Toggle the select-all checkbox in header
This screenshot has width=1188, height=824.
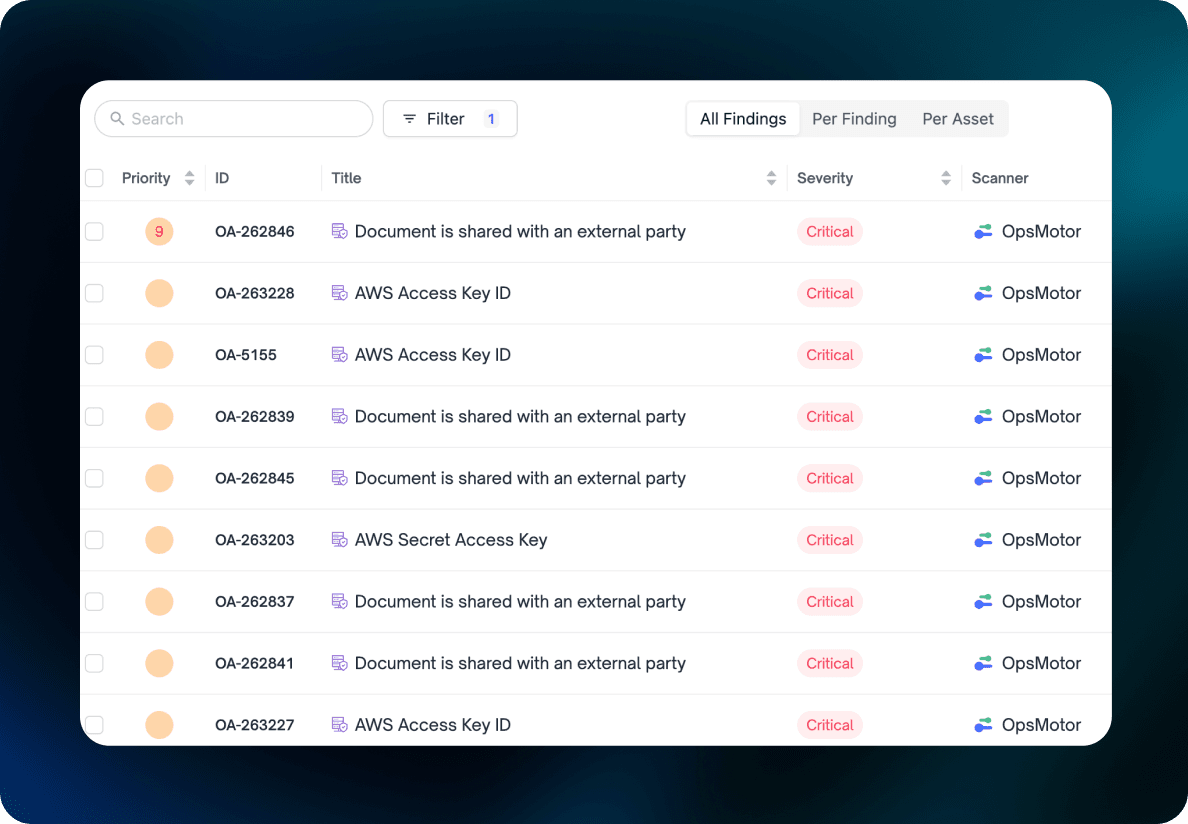[95, 178]
